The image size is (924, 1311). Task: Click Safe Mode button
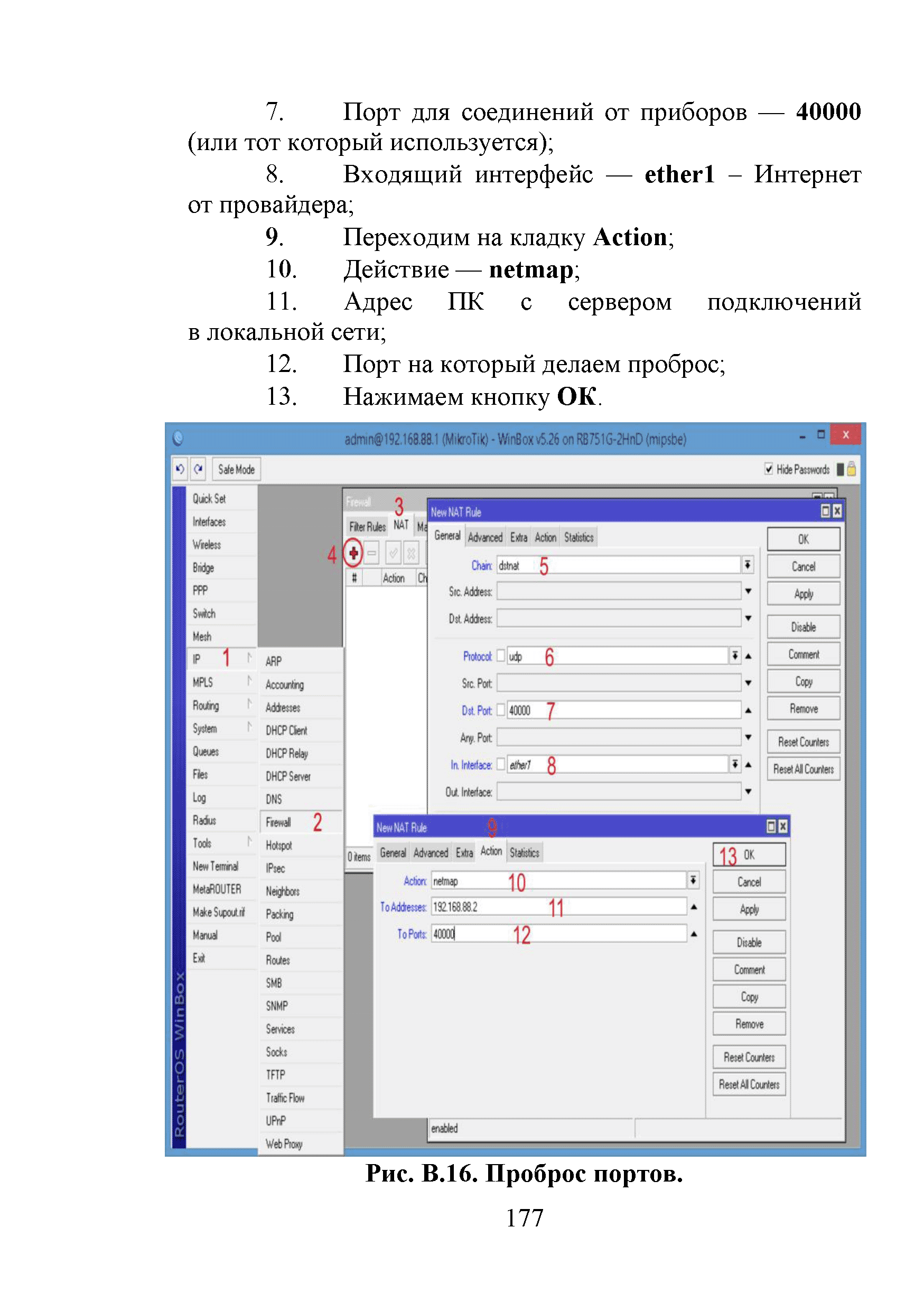click(236, 469)
